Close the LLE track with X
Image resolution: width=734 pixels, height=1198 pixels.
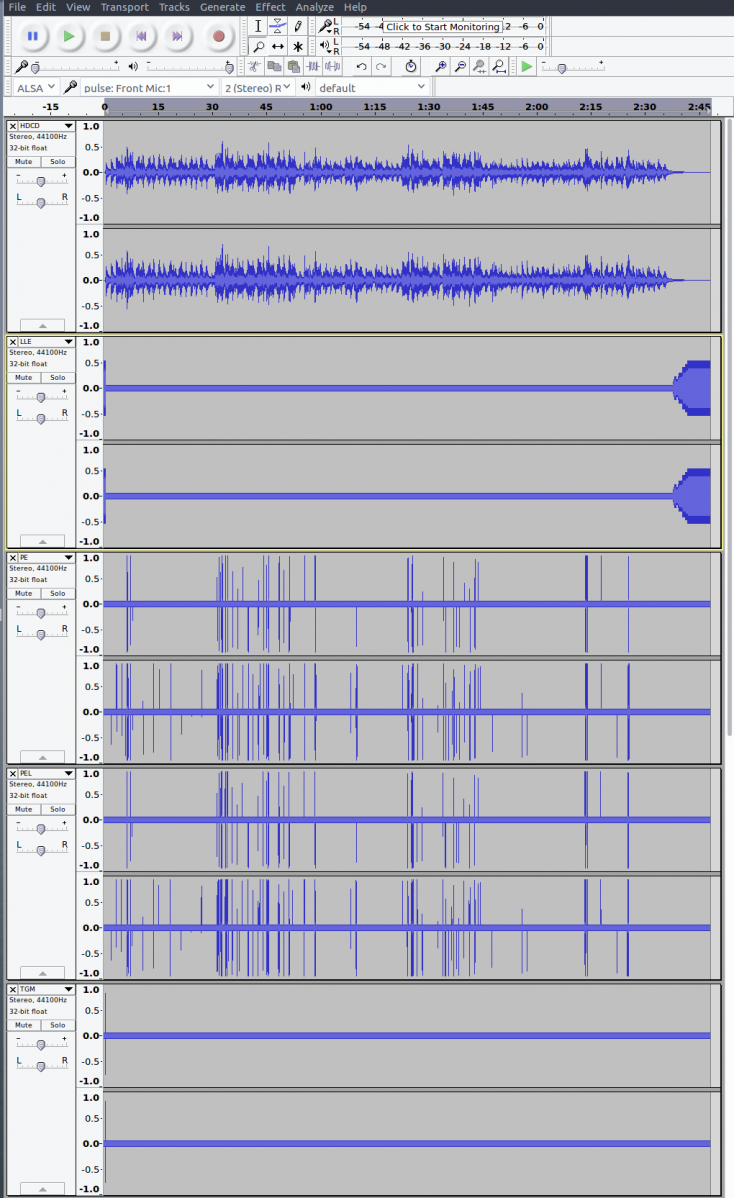[x=13, y=342]
